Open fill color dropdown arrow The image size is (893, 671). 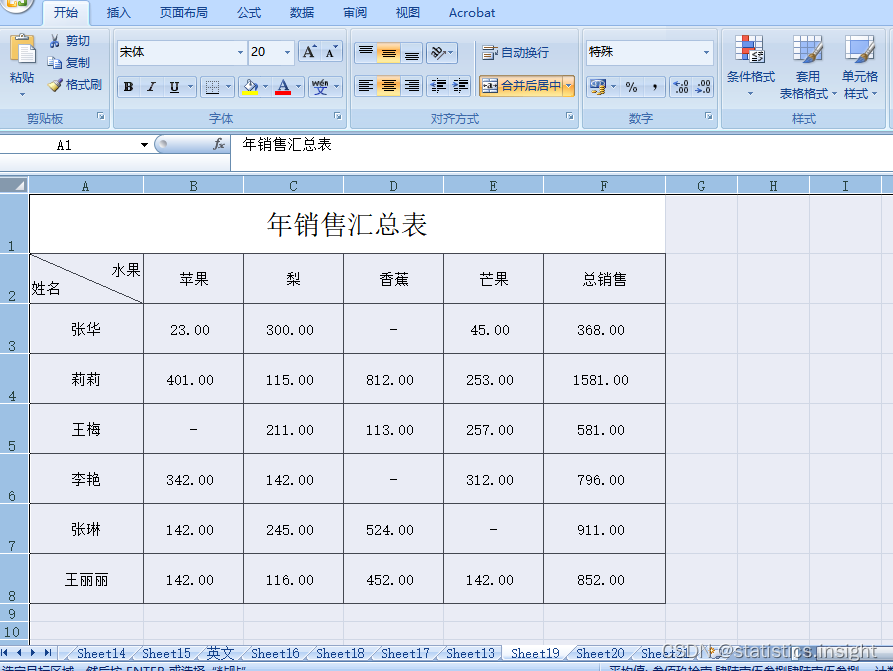pos(265,87)
